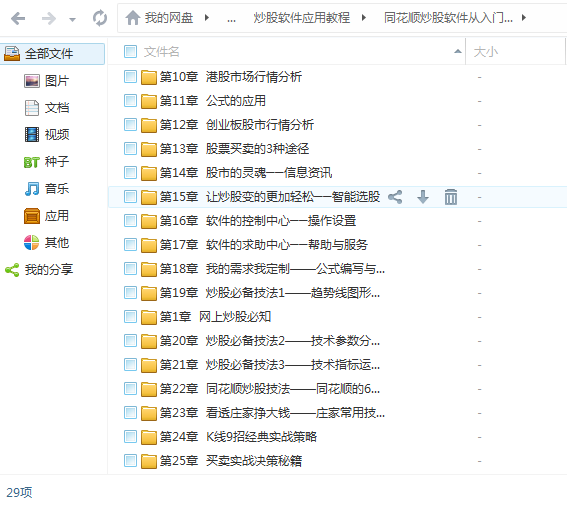
Task: Select 全部文件 in the sidebar
Action: click(52, 54)
